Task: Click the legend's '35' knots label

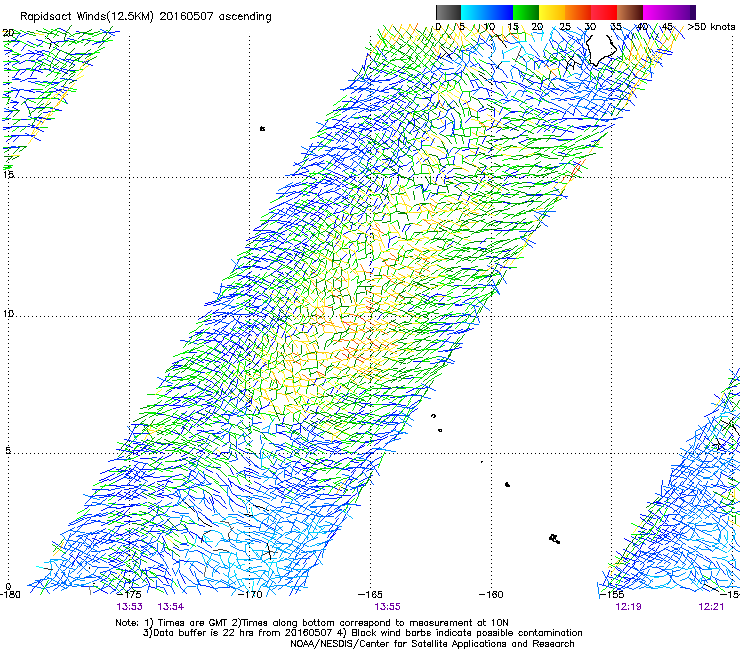Action: point(616,27)
